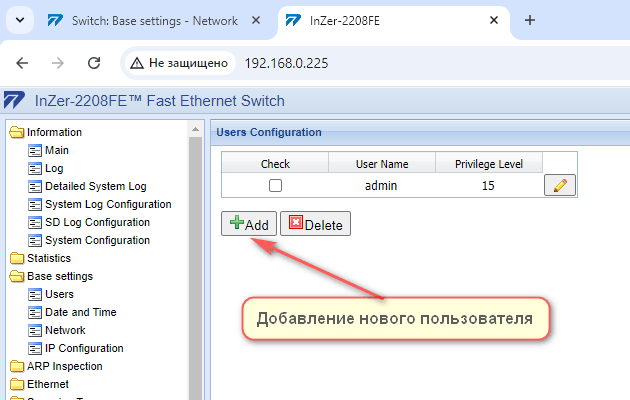Click the privilege level value 15

(x=488, y=186)
